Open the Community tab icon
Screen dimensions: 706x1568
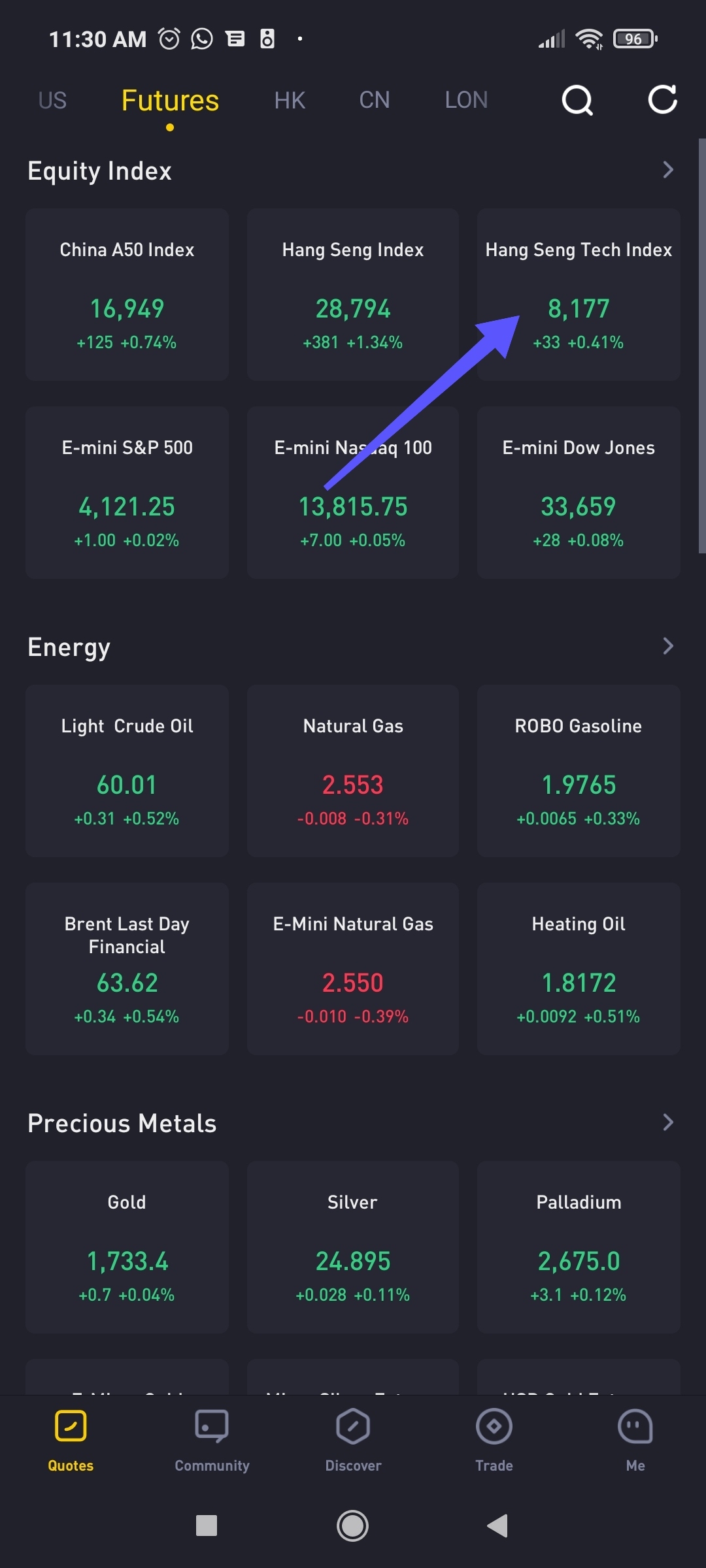[x=212, y=1428]
